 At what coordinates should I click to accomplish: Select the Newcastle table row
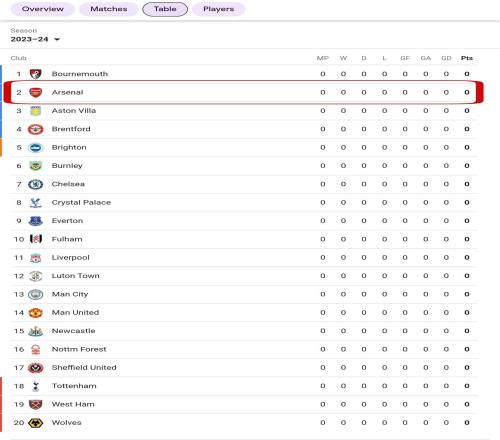244,331
